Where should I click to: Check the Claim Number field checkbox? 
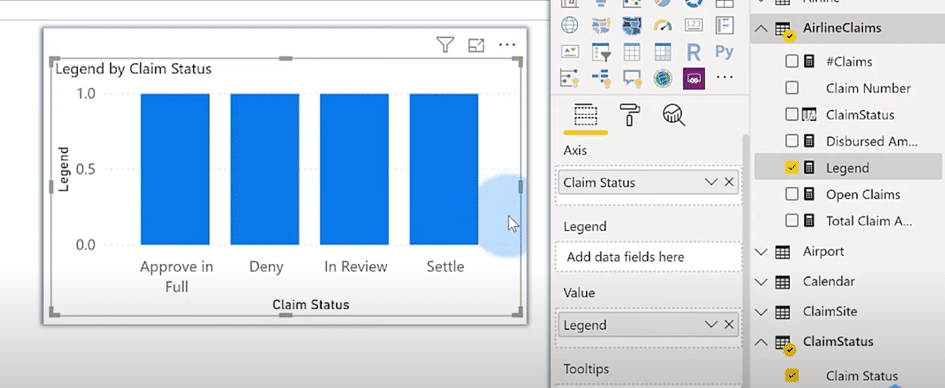tap(792, 88)
